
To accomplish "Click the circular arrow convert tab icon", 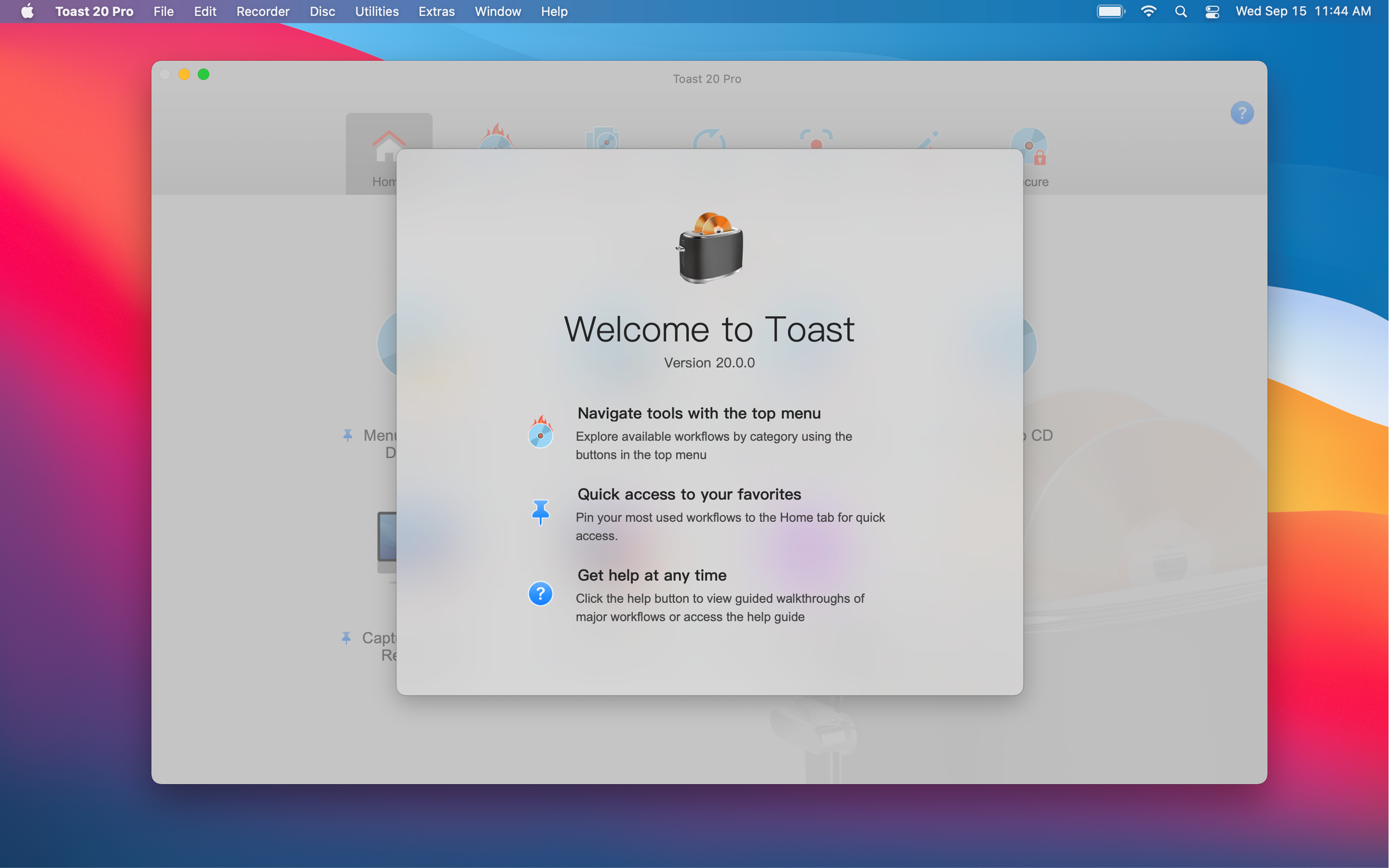I will (x=709, y=138).
